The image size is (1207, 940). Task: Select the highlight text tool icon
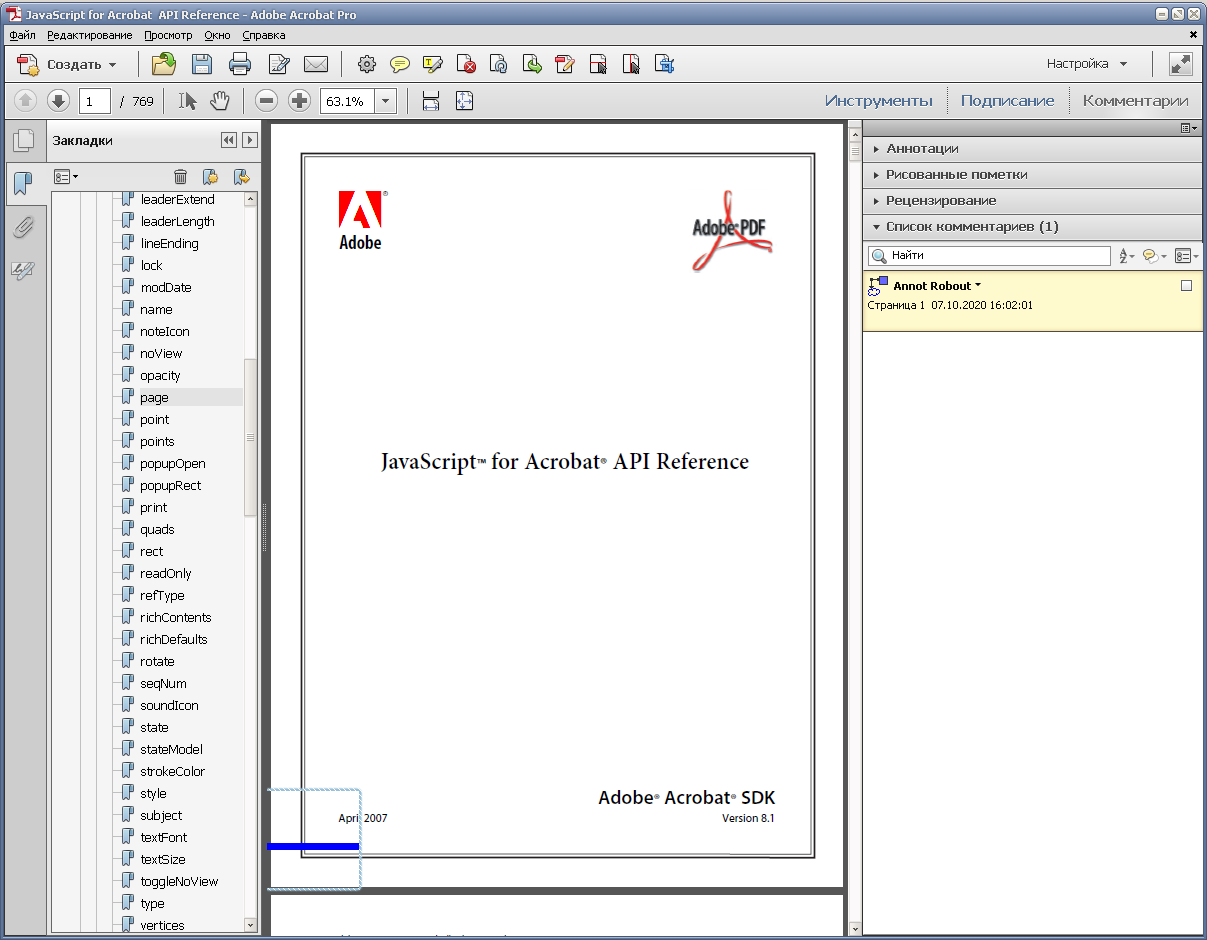coord(433,65)
